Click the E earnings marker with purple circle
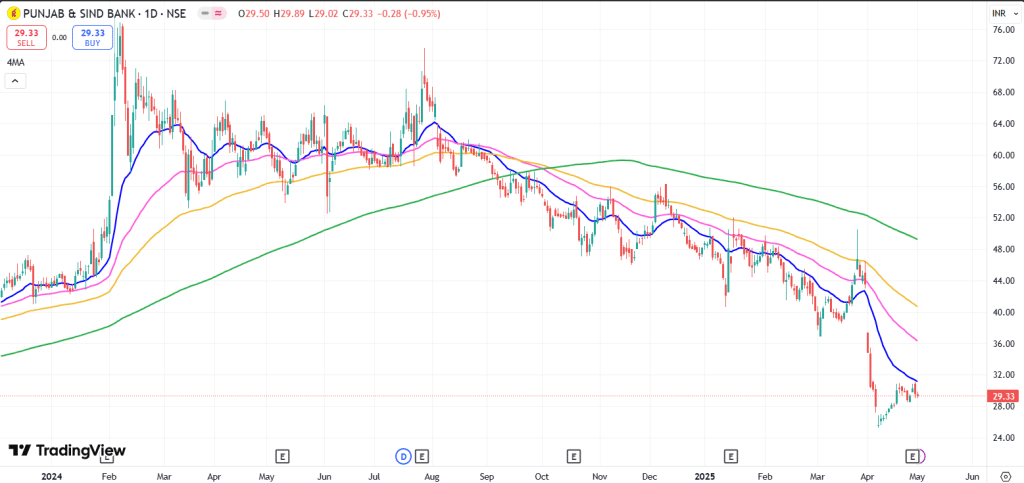 914,456
